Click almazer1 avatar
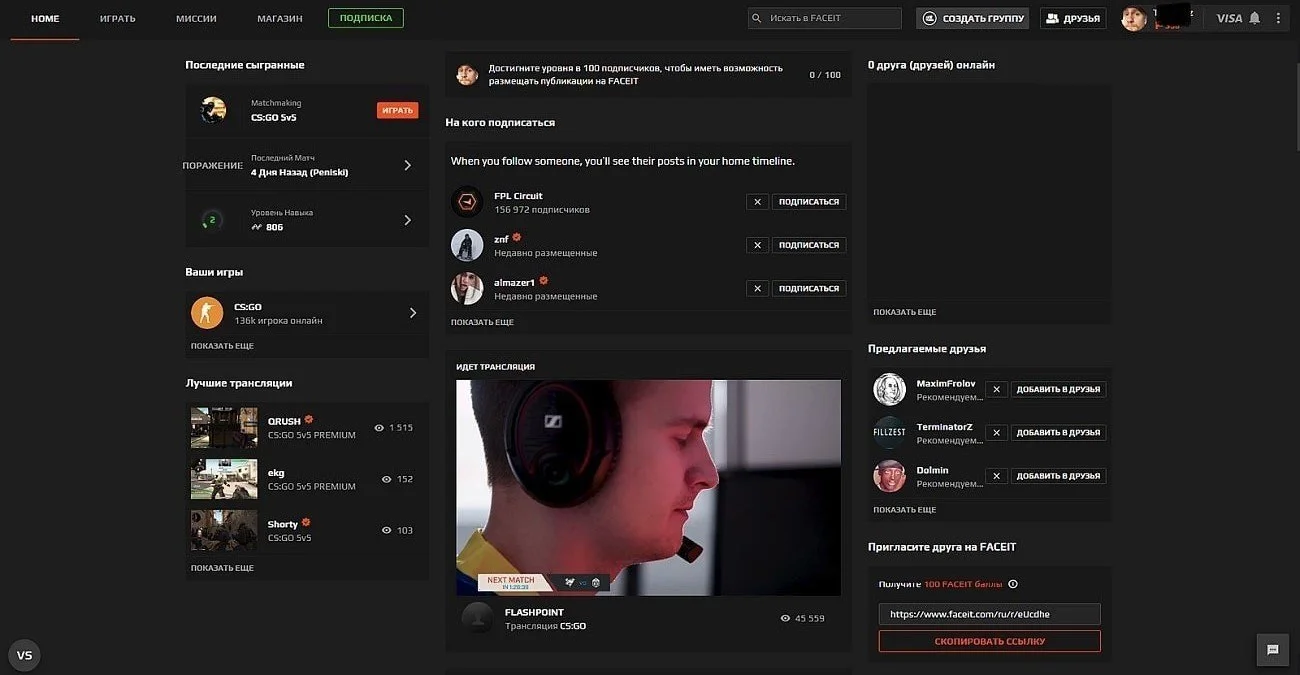 [x=467, y=288]
